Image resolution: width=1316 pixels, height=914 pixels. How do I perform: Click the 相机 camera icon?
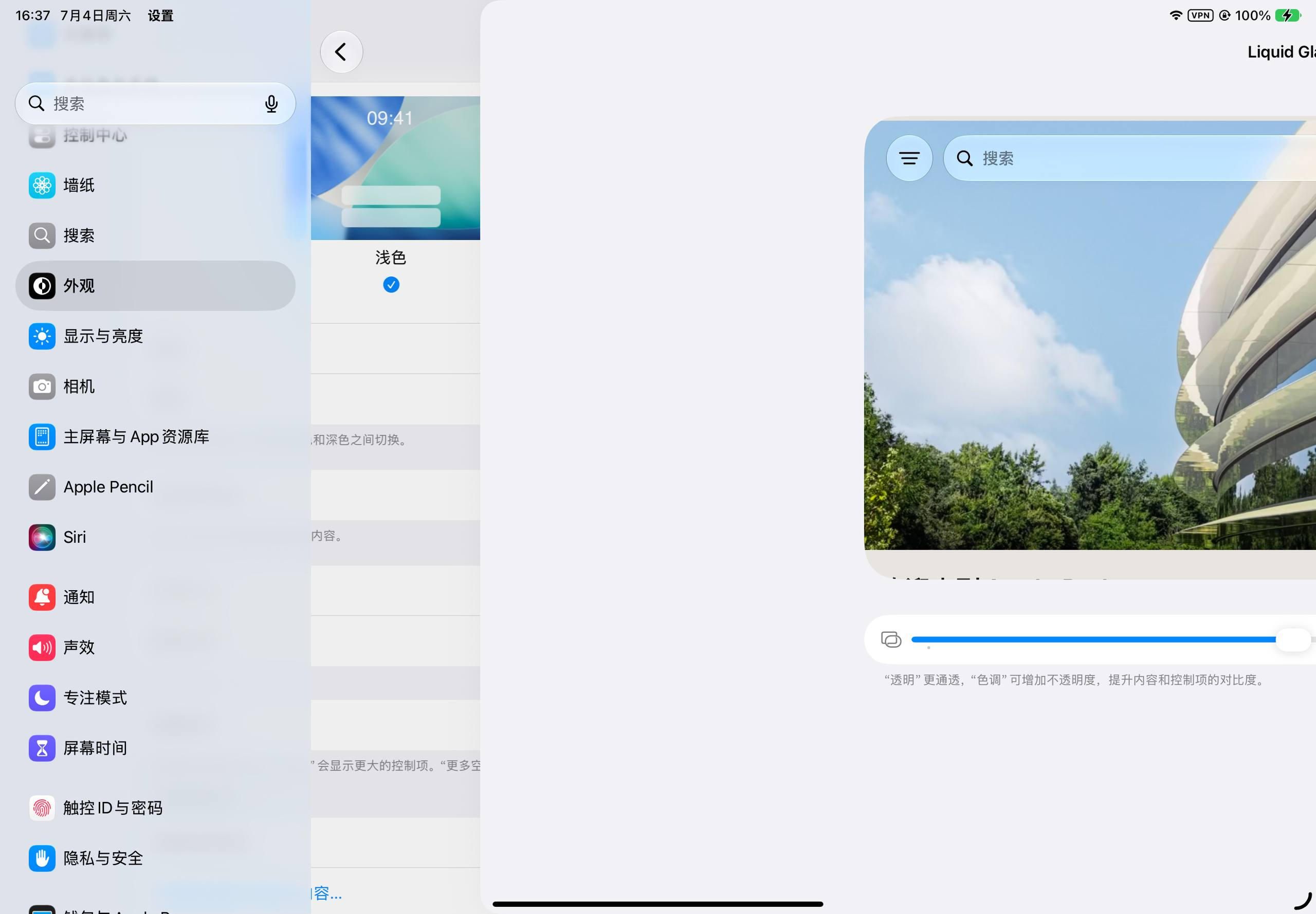[42, 387]
